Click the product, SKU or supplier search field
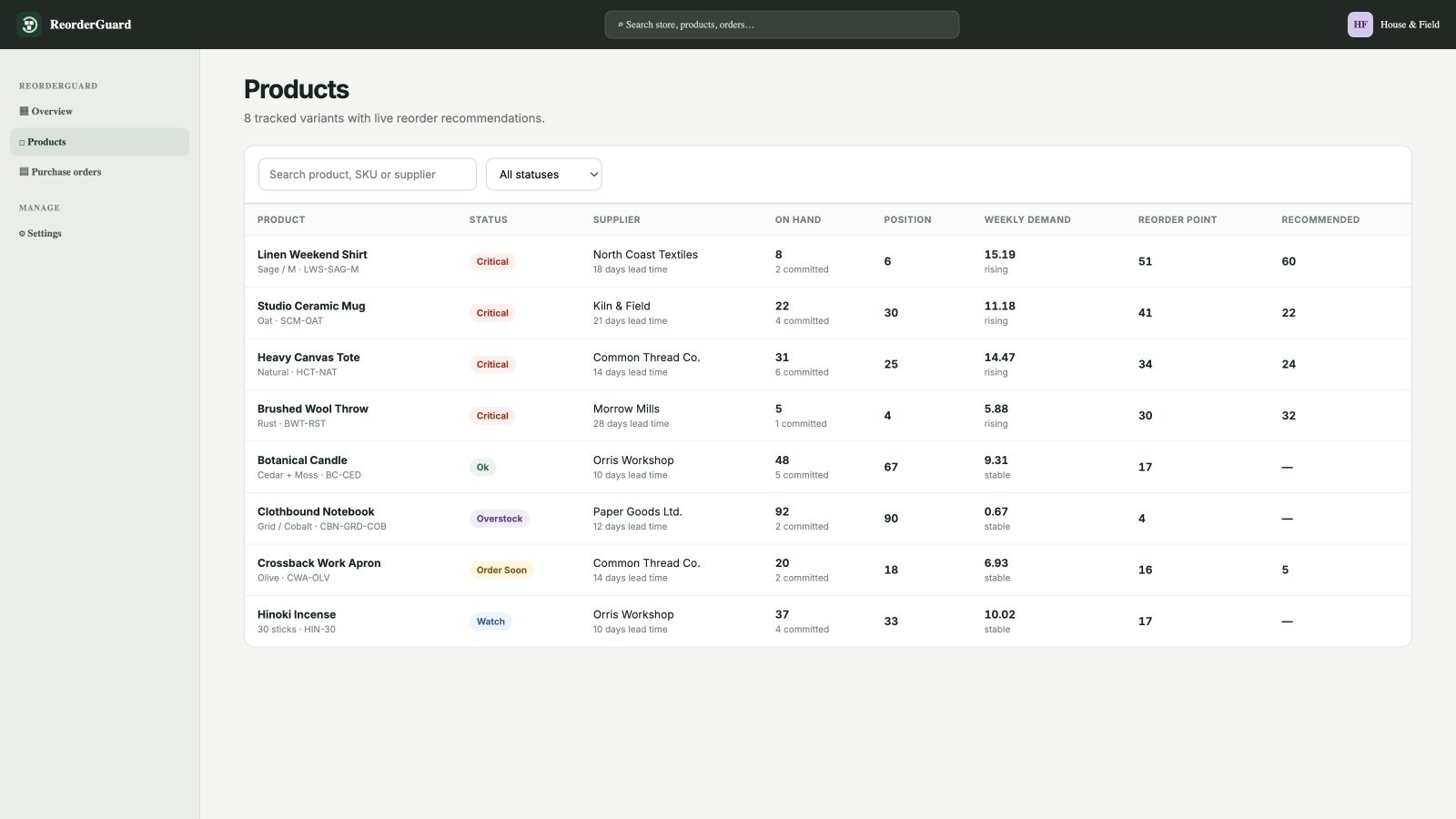The height and width of the screenshot is (819, 1456). [x=367, y=175]
